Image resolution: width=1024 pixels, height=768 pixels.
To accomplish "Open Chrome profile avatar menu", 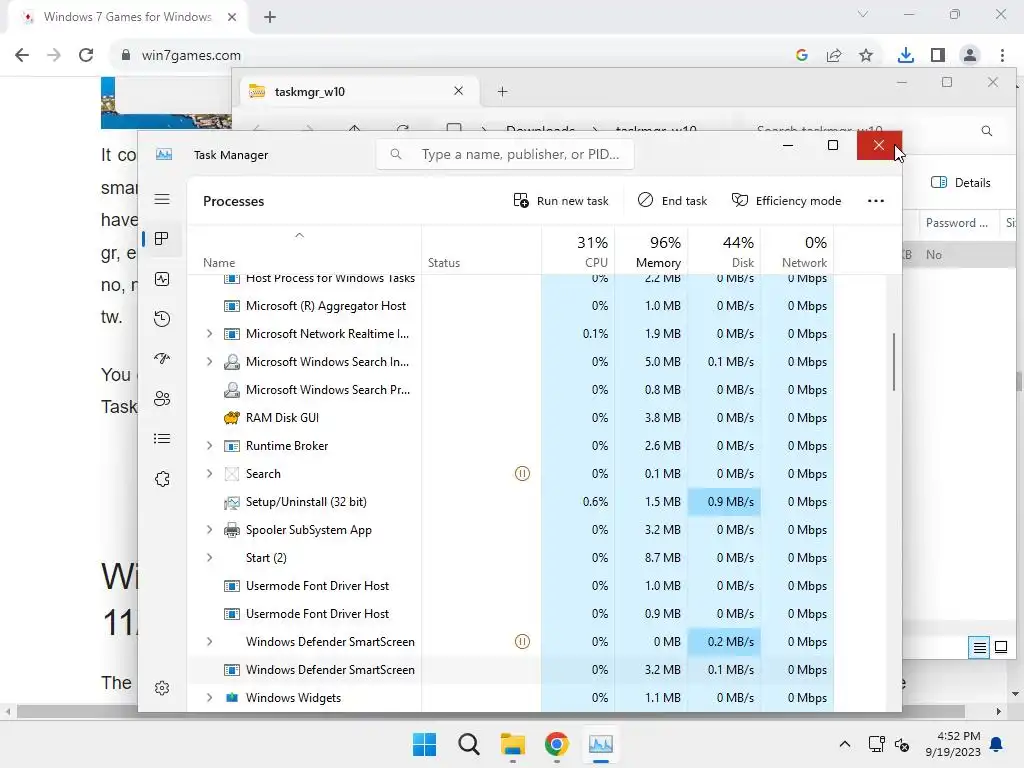I will click(x=970, y=56).
